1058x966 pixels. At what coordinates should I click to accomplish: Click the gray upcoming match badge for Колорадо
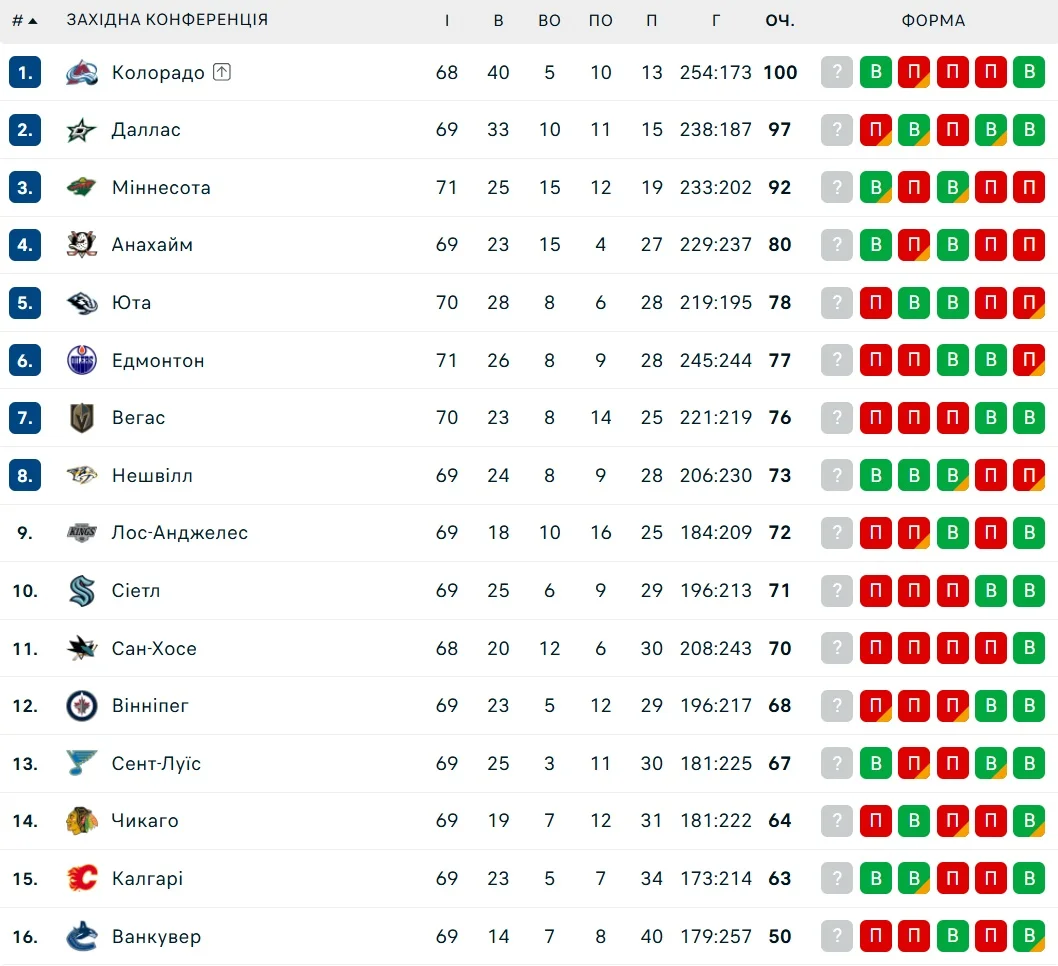pyautogui.click(x=837, y=72)
